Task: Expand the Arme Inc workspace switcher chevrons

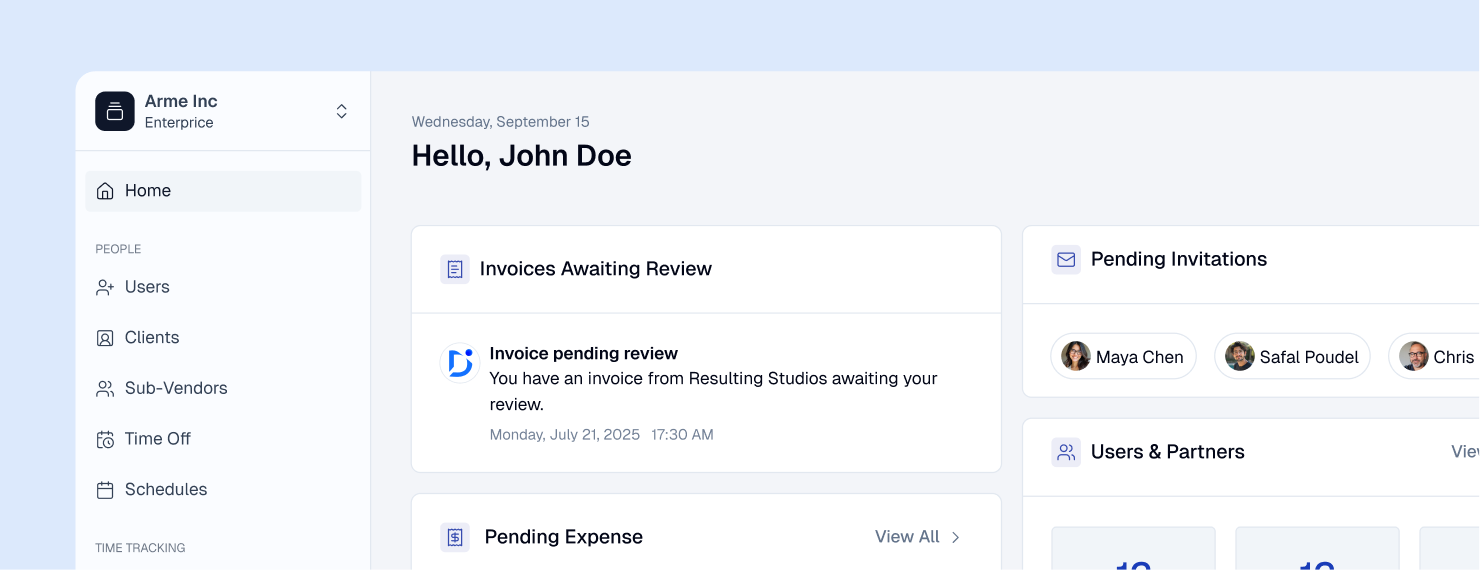Action: coord(341,111)
